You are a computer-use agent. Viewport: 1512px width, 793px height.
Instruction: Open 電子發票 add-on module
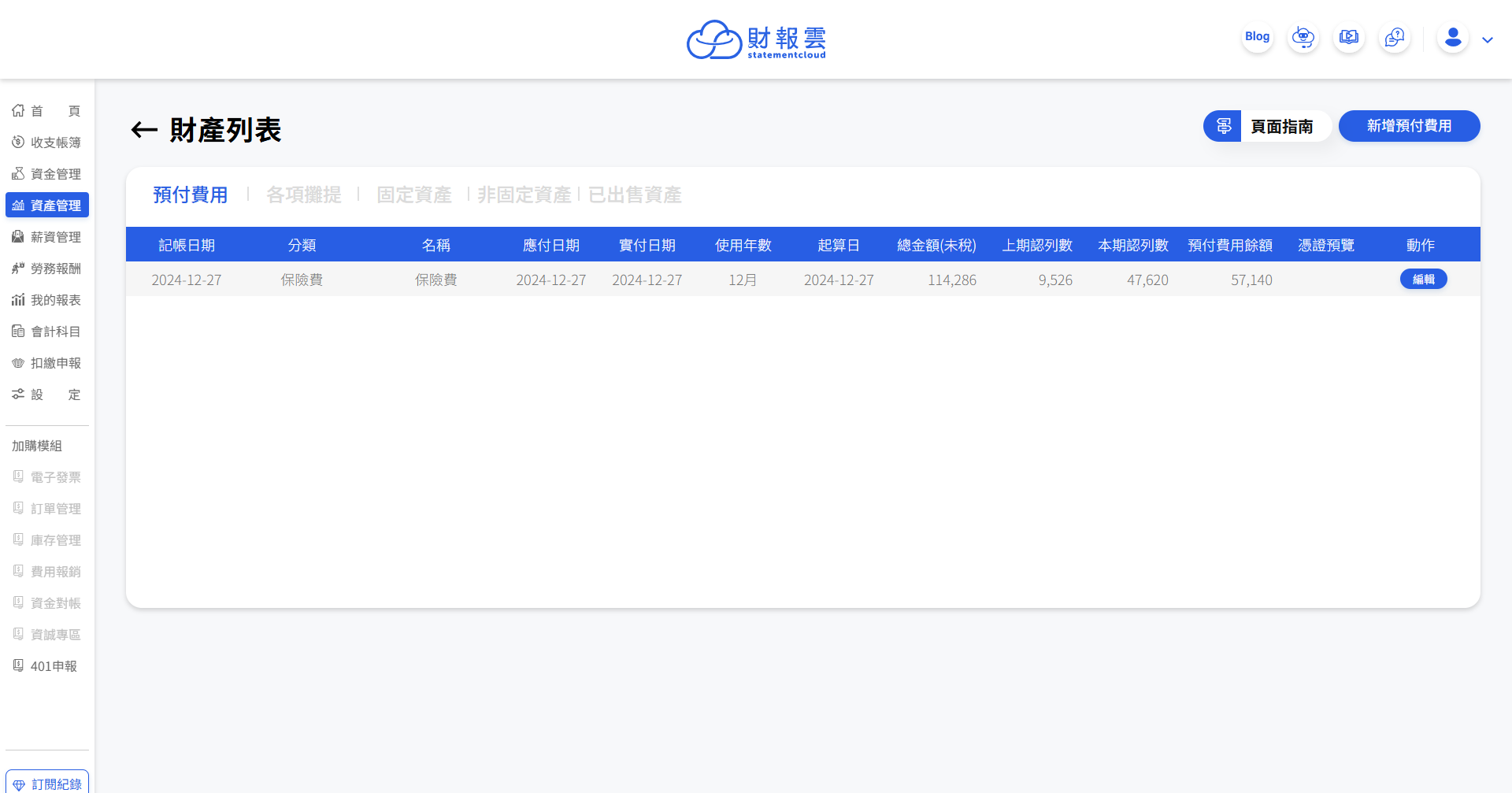point(47,477)
